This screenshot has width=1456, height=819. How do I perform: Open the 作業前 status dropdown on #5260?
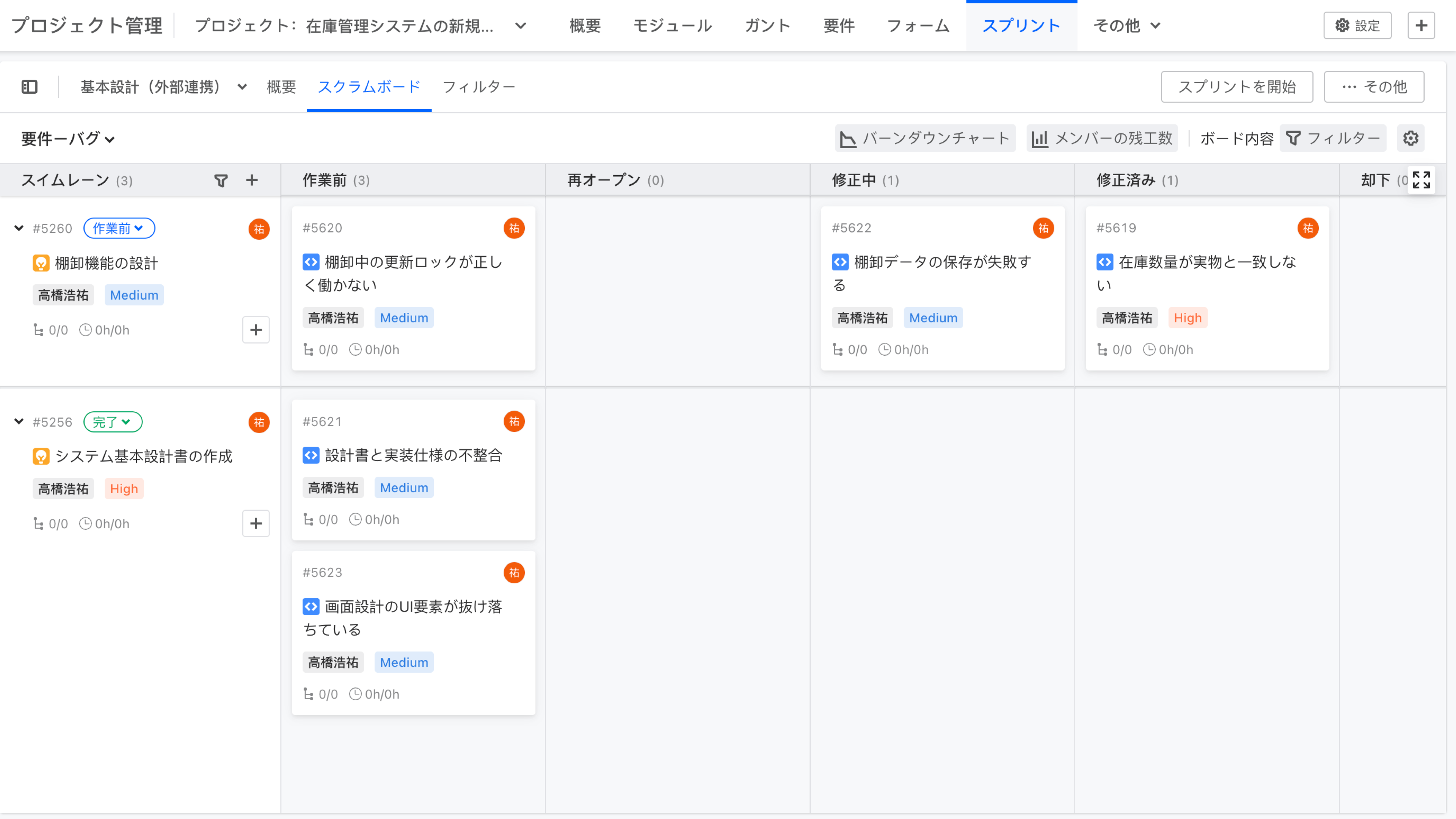pyautogui.click(x=119, y=228)
